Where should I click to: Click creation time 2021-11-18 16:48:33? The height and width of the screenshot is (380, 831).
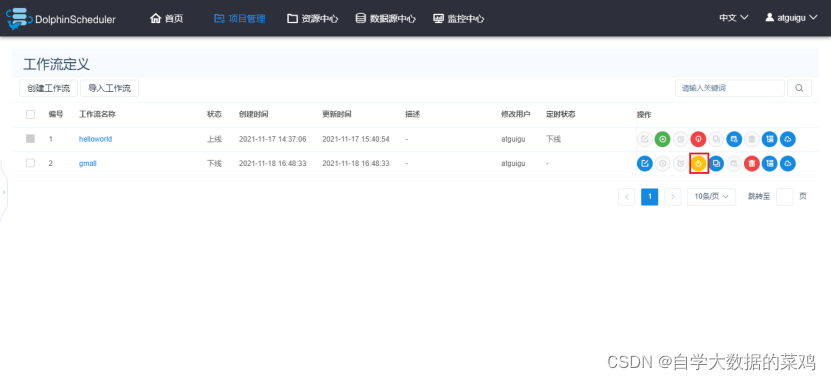[x=272, y=164]
